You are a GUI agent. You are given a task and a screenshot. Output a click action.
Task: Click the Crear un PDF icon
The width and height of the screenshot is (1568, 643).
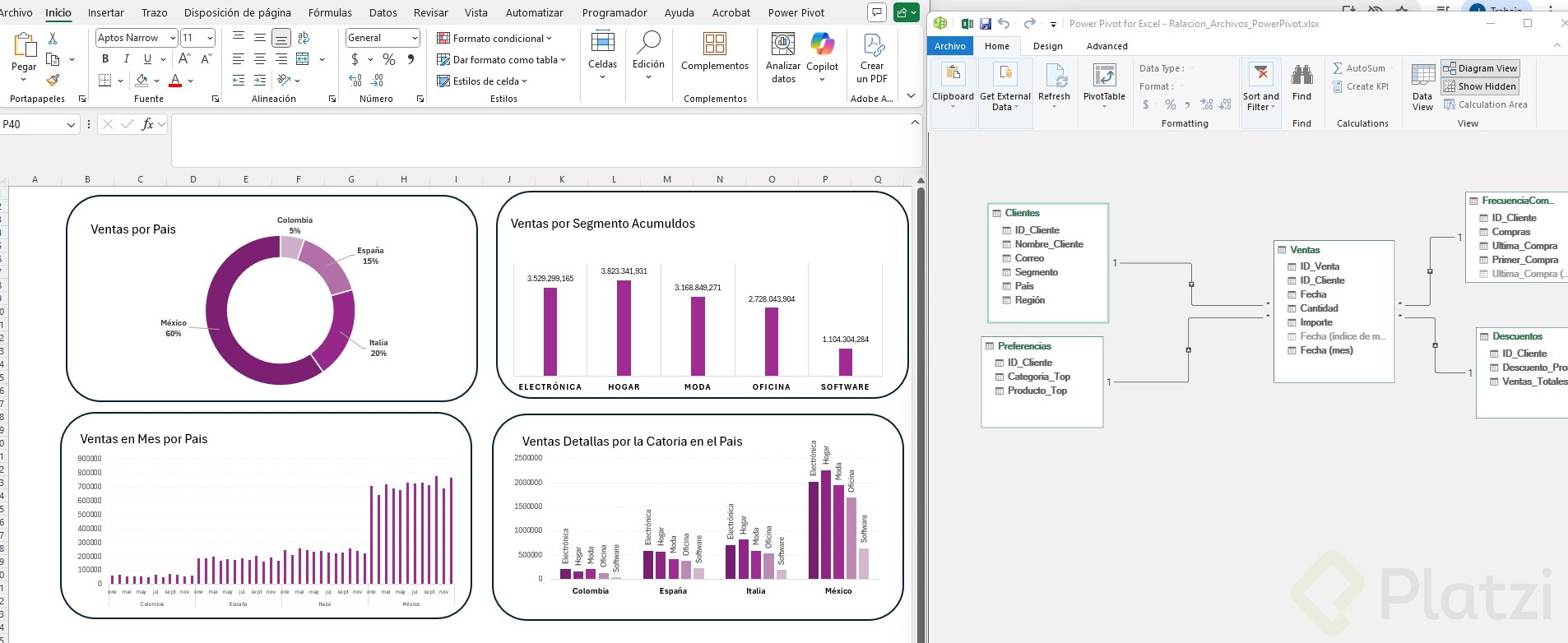[873, 45]
